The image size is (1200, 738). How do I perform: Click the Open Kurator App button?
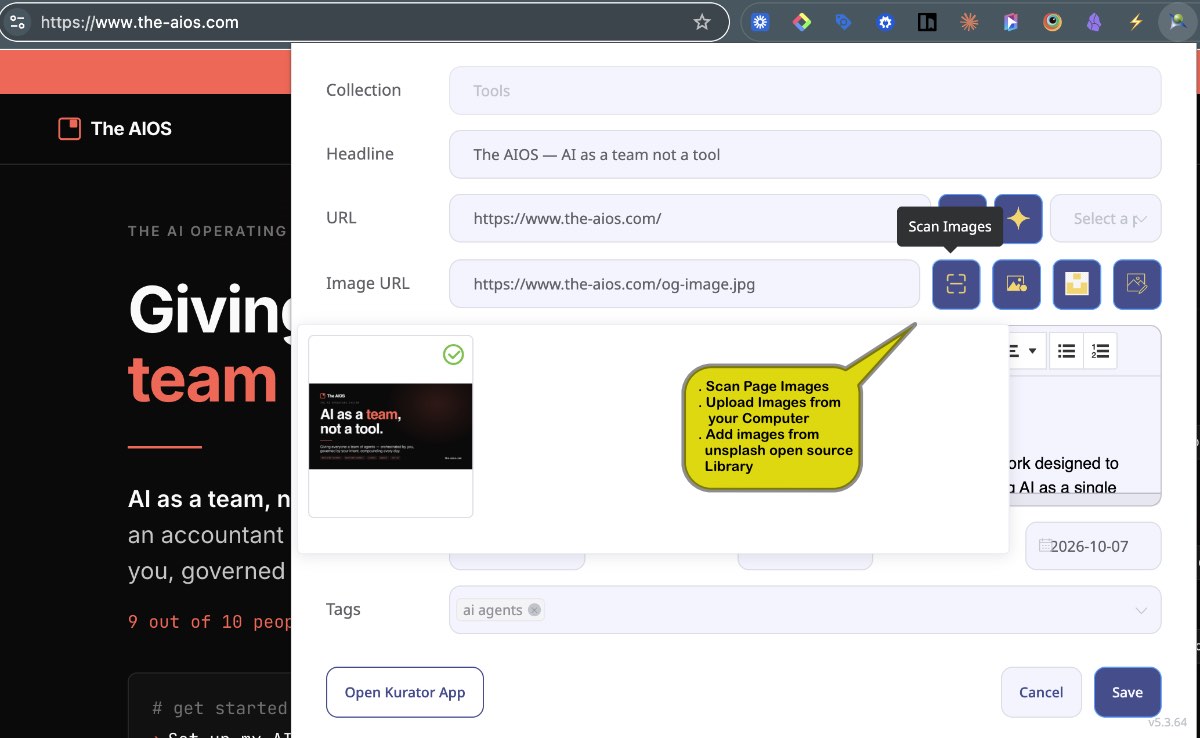pyautogui.click(x=405, y=692)
